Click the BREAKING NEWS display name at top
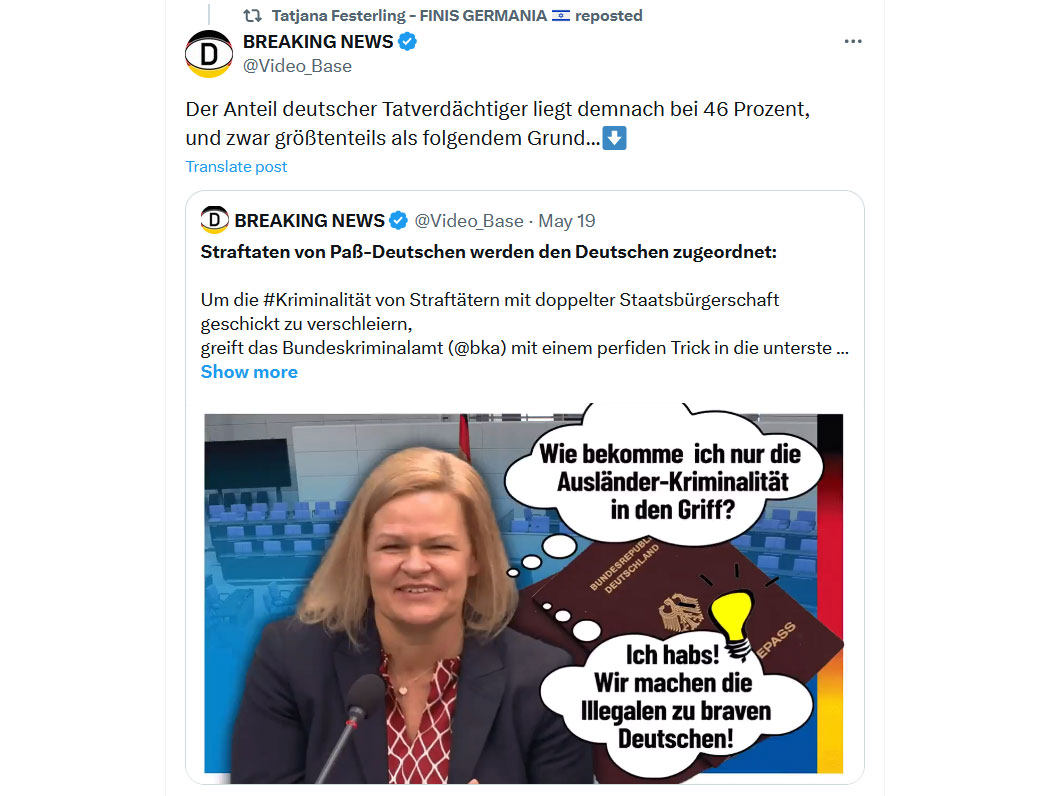Viewport: 1050px width, 796px height. click(x=318, y=42)
